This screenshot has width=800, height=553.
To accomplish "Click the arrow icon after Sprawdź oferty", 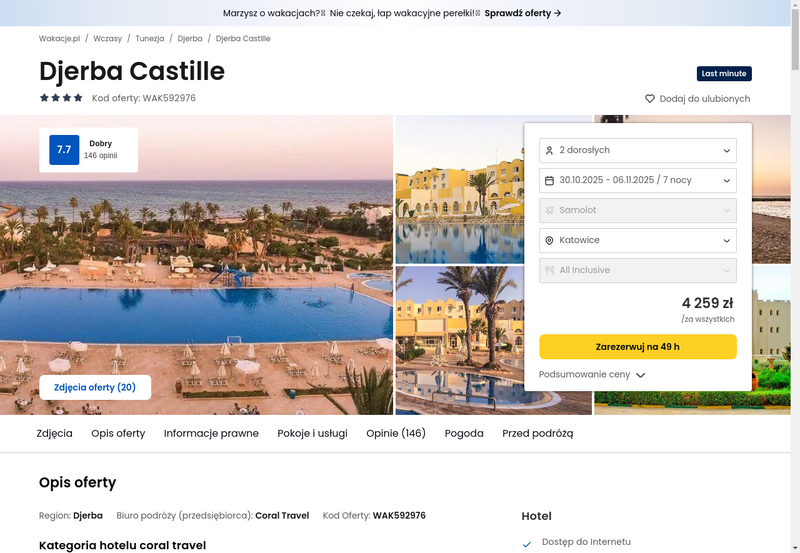I will [x=558, y=13].
